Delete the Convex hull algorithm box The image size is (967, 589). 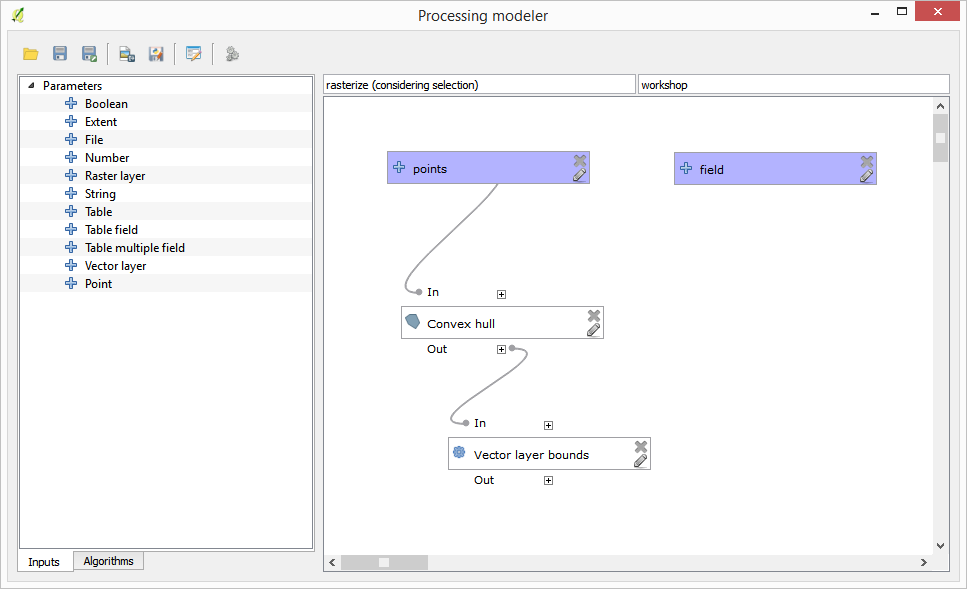(593, 315)
